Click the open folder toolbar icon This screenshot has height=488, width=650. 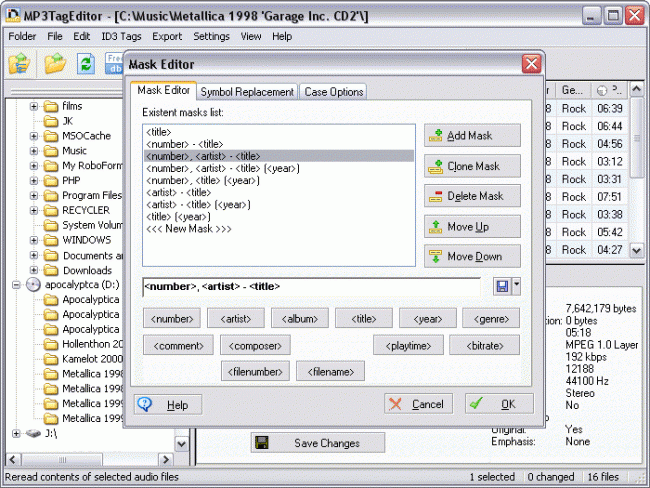click(55, 64)
